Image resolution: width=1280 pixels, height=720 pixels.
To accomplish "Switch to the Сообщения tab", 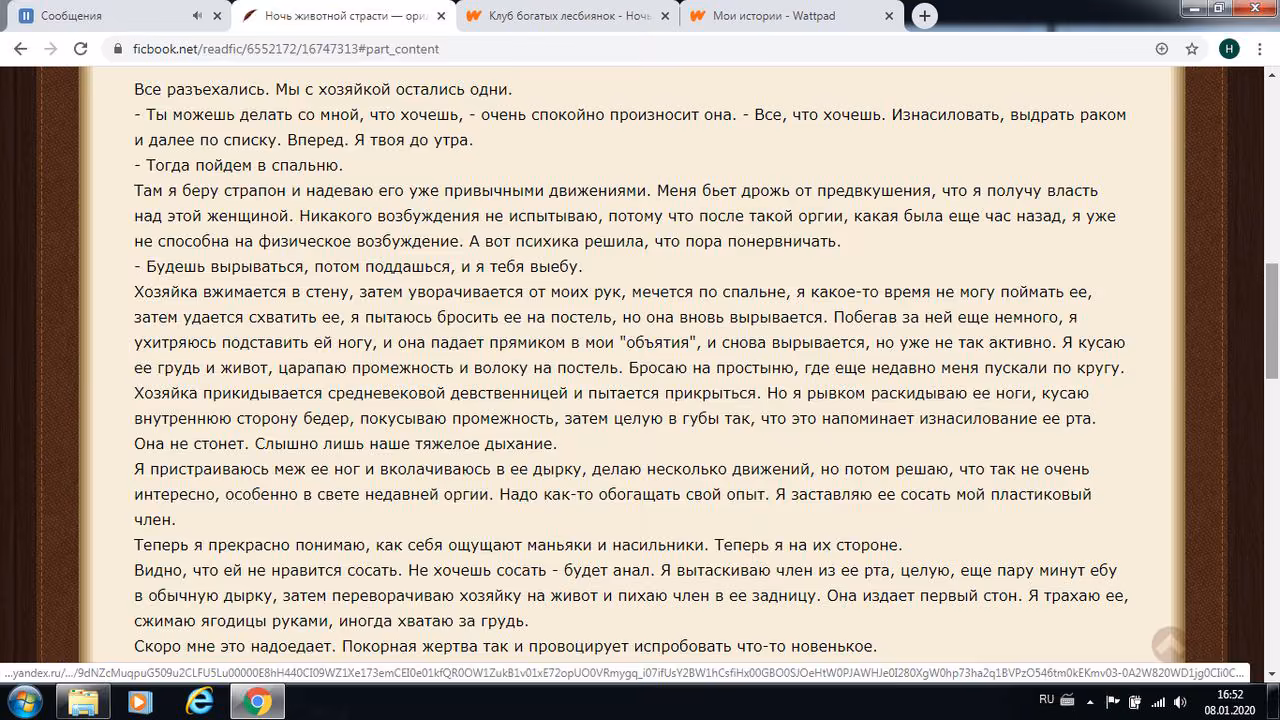I will tap(118, 16).
